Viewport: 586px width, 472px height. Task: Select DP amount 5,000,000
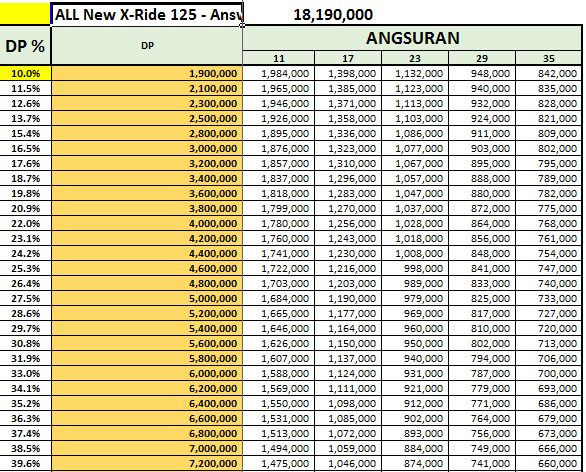pos(147,298)
